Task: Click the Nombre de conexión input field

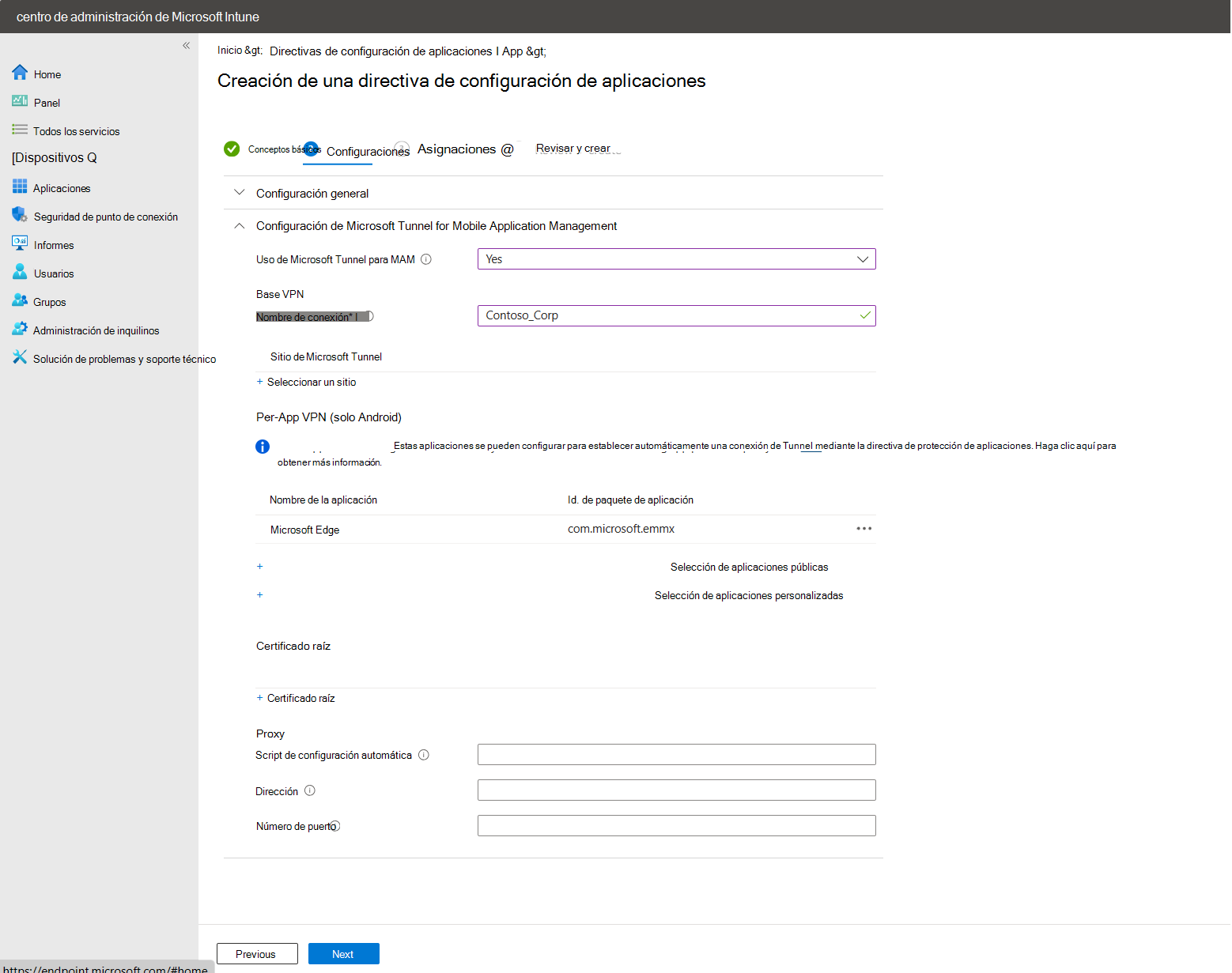Action: [677, 316]
